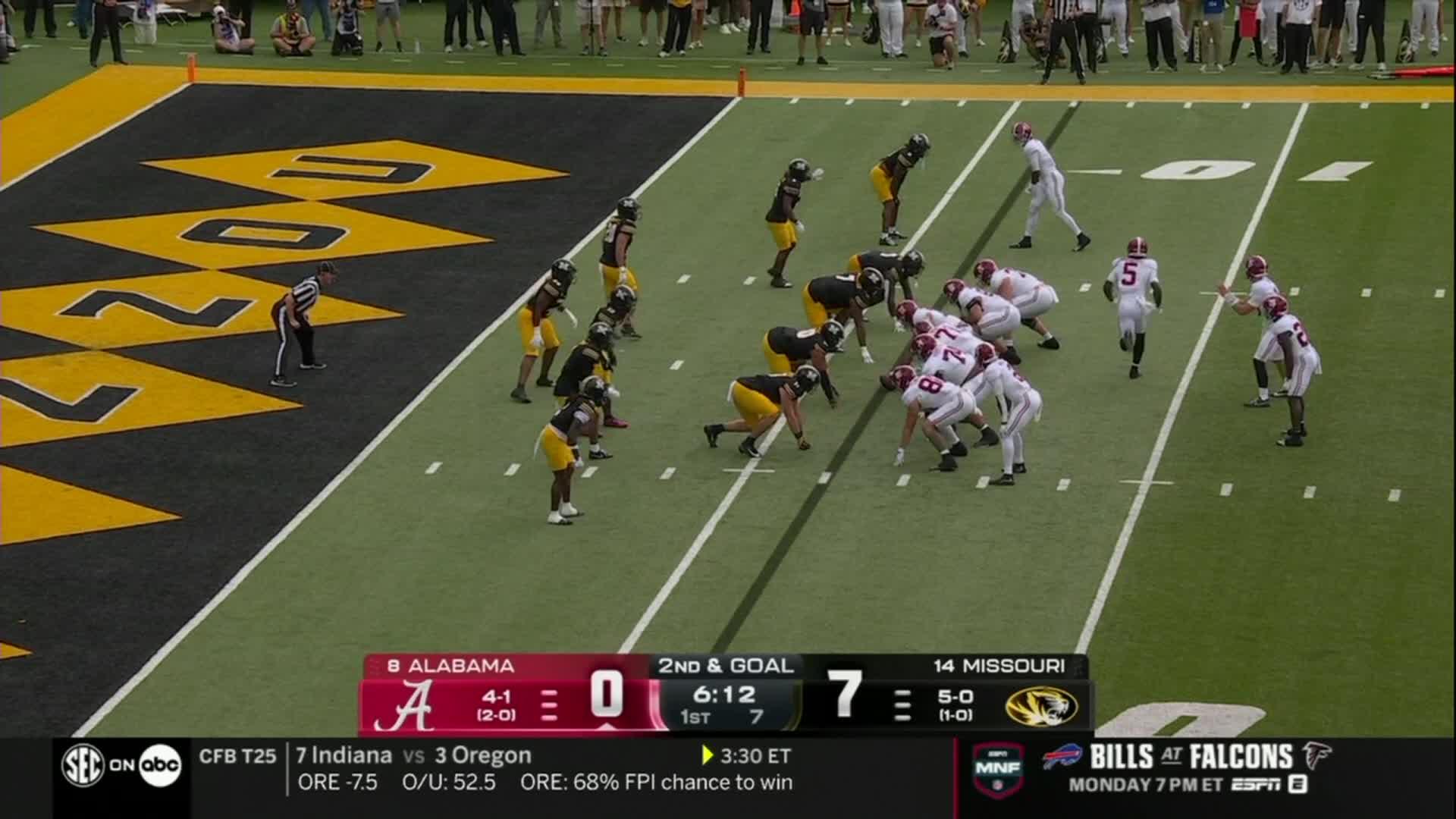1456x819 pixels.
Task: Click the Atlanta Falcons logo
Action: [x=1317, y=757]
